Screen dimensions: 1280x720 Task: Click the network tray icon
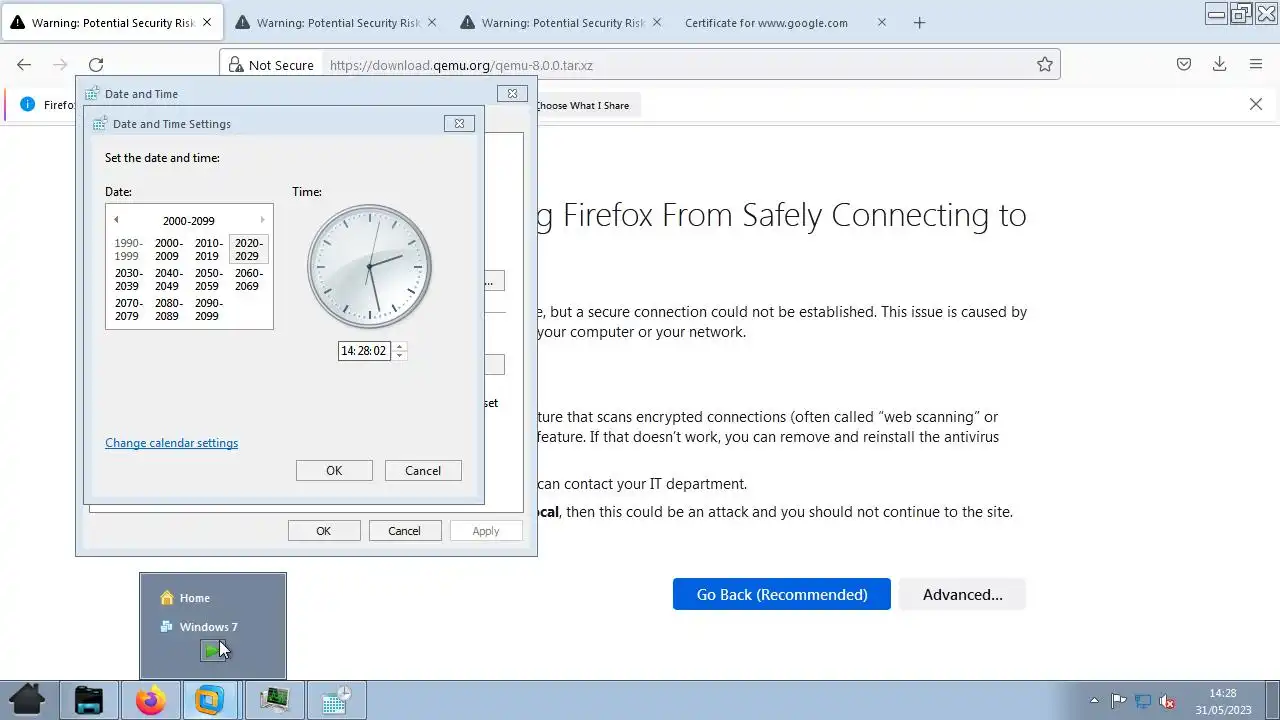tap(1142, 701)
